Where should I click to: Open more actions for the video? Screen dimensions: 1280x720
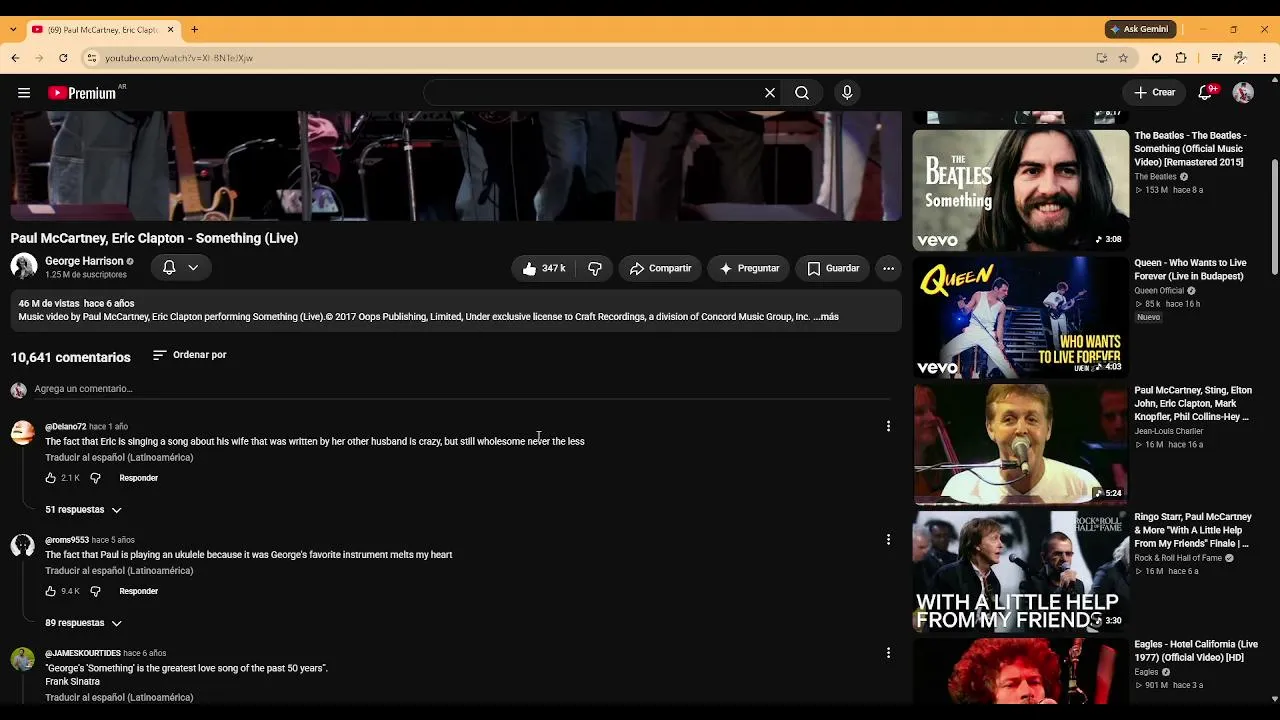(x=888, y=268)
